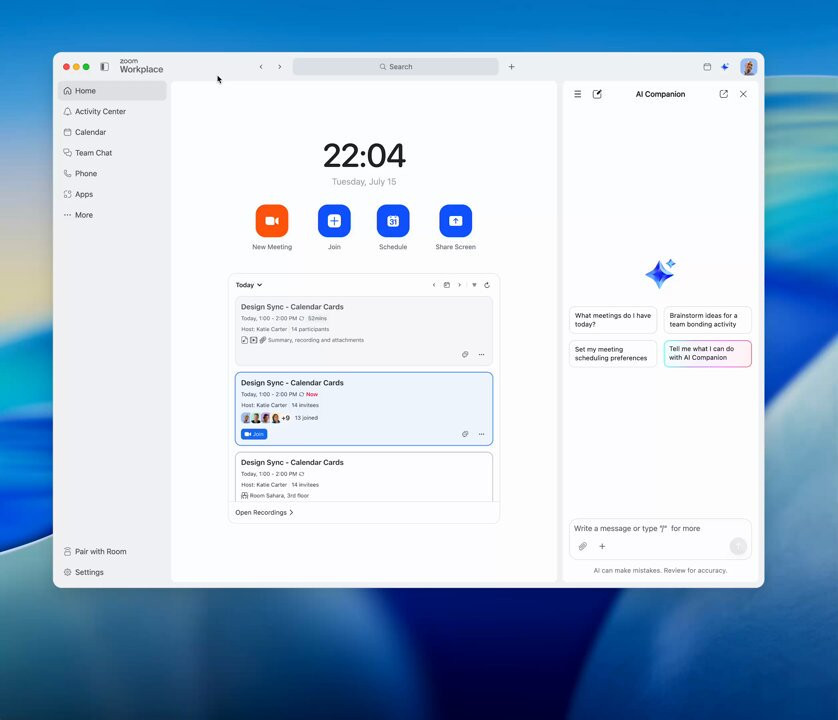Attach a file in AI Companion message box
The image size is (838, 720).
point(583,546)
